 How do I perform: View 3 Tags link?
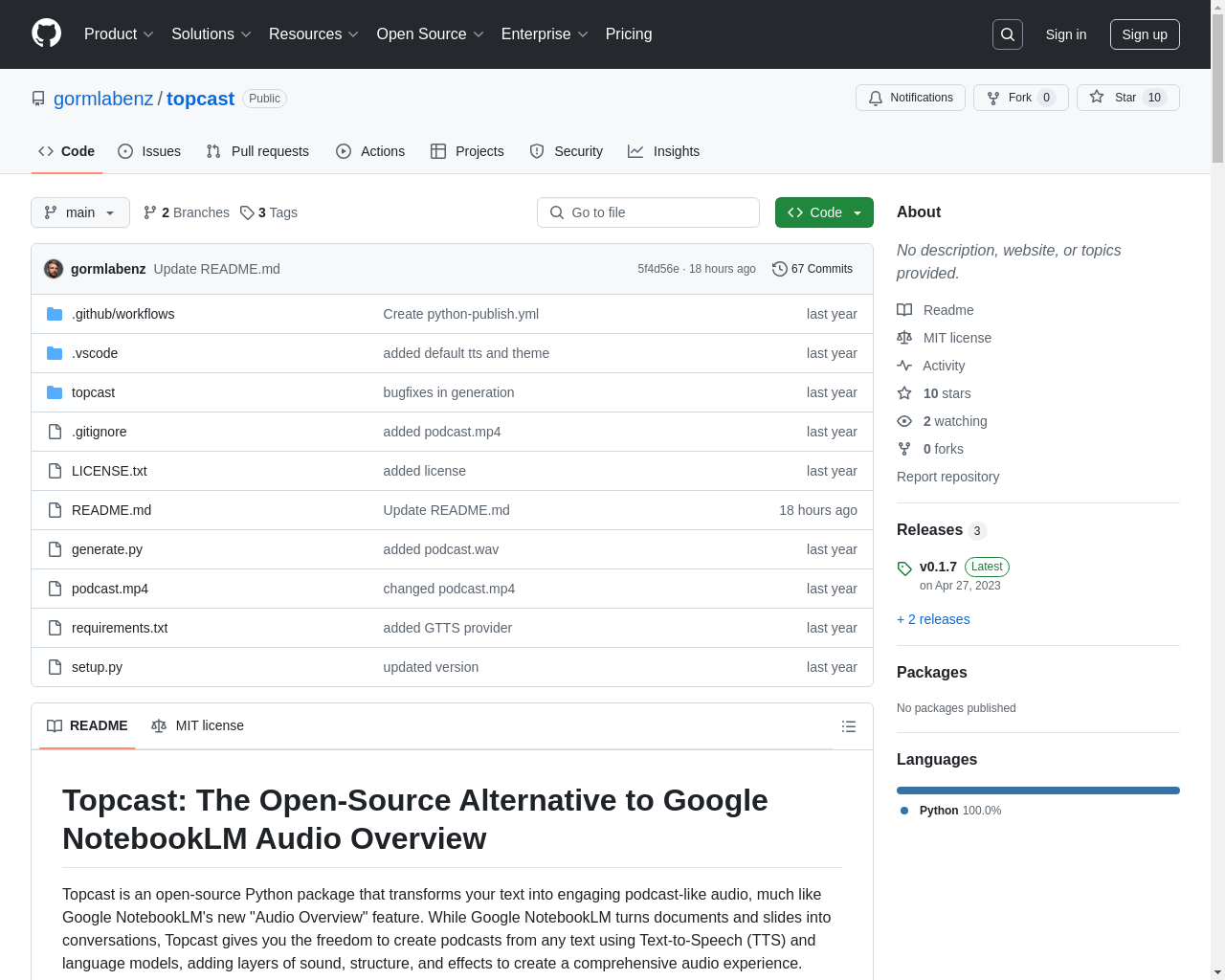tap(269, 212)
